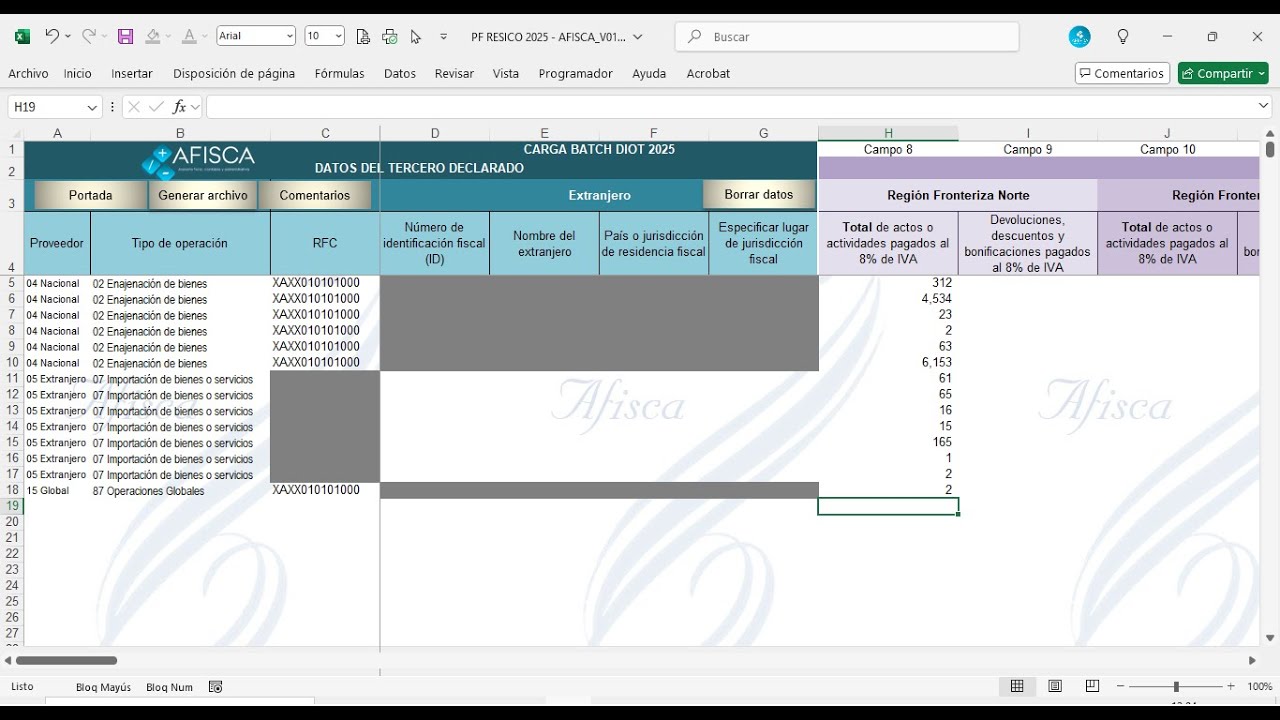Image resolution: width=1280 pixels, height=720 pixels.
Task: Click the zoom in plus icon
Action: click(1230, 686)
